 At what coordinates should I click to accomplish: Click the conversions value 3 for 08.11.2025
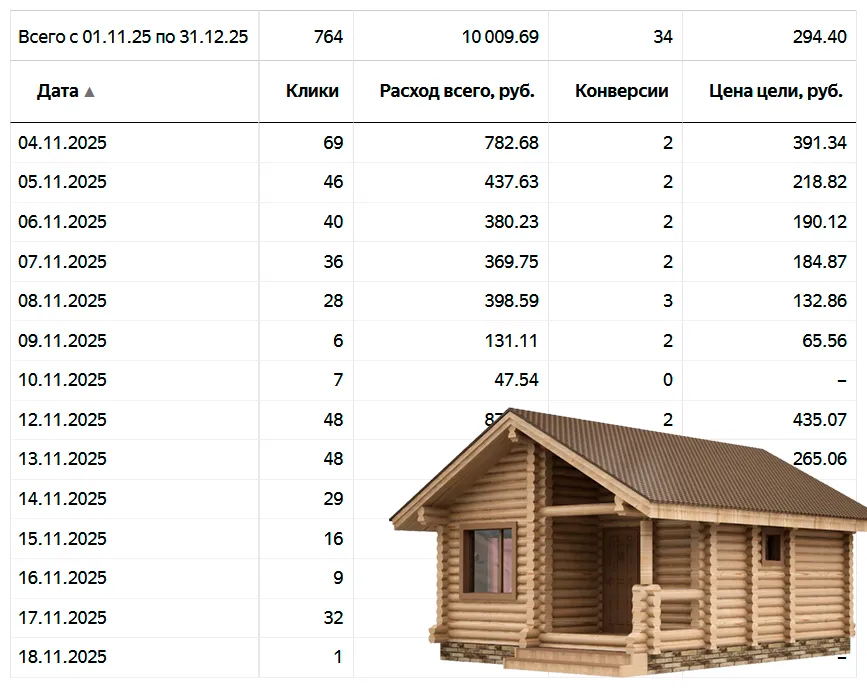click(x=667, y=301)
